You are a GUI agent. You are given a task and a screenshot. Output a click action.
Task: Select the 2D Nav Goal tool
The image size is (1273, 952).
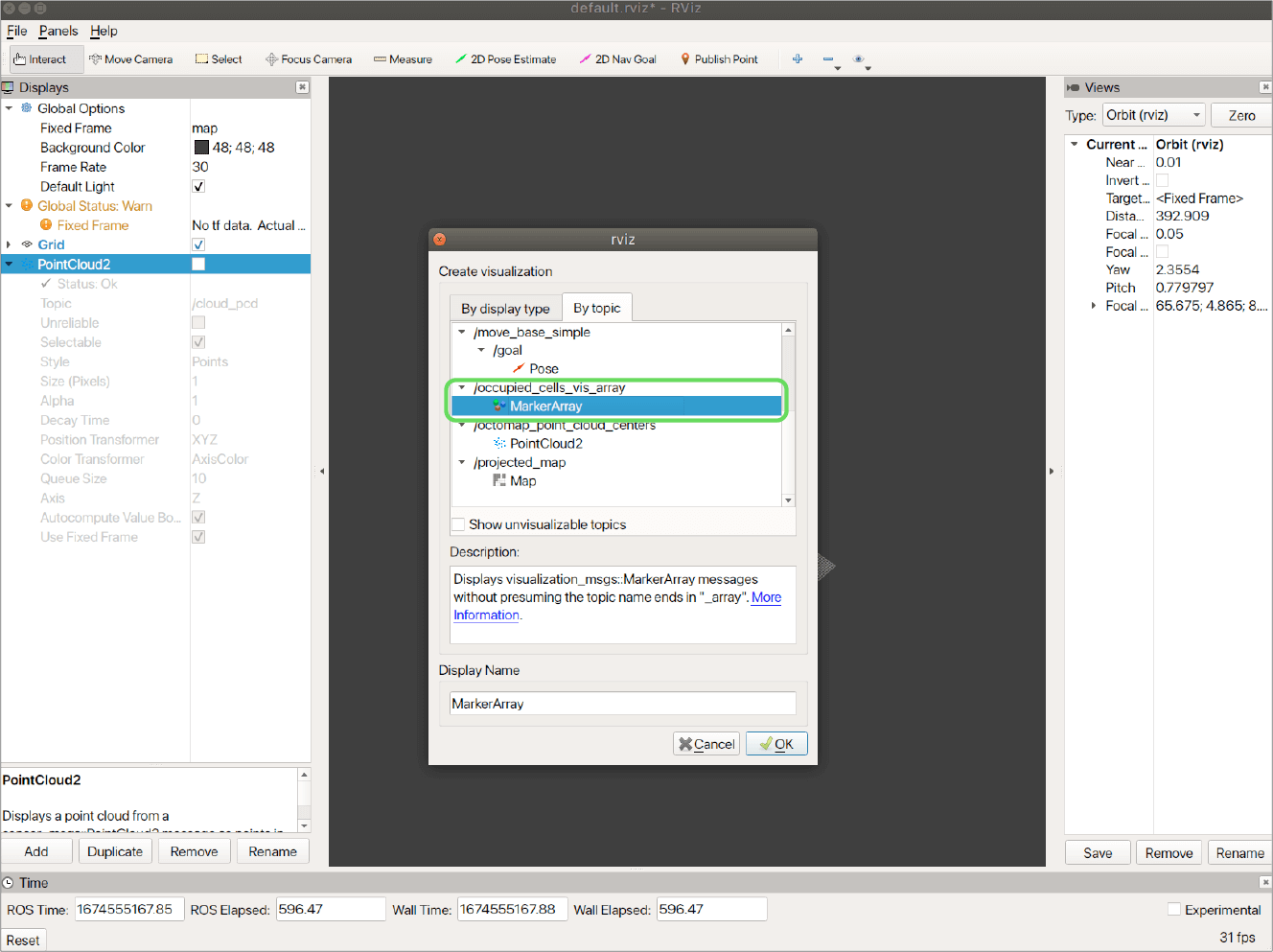pos(618,59)
